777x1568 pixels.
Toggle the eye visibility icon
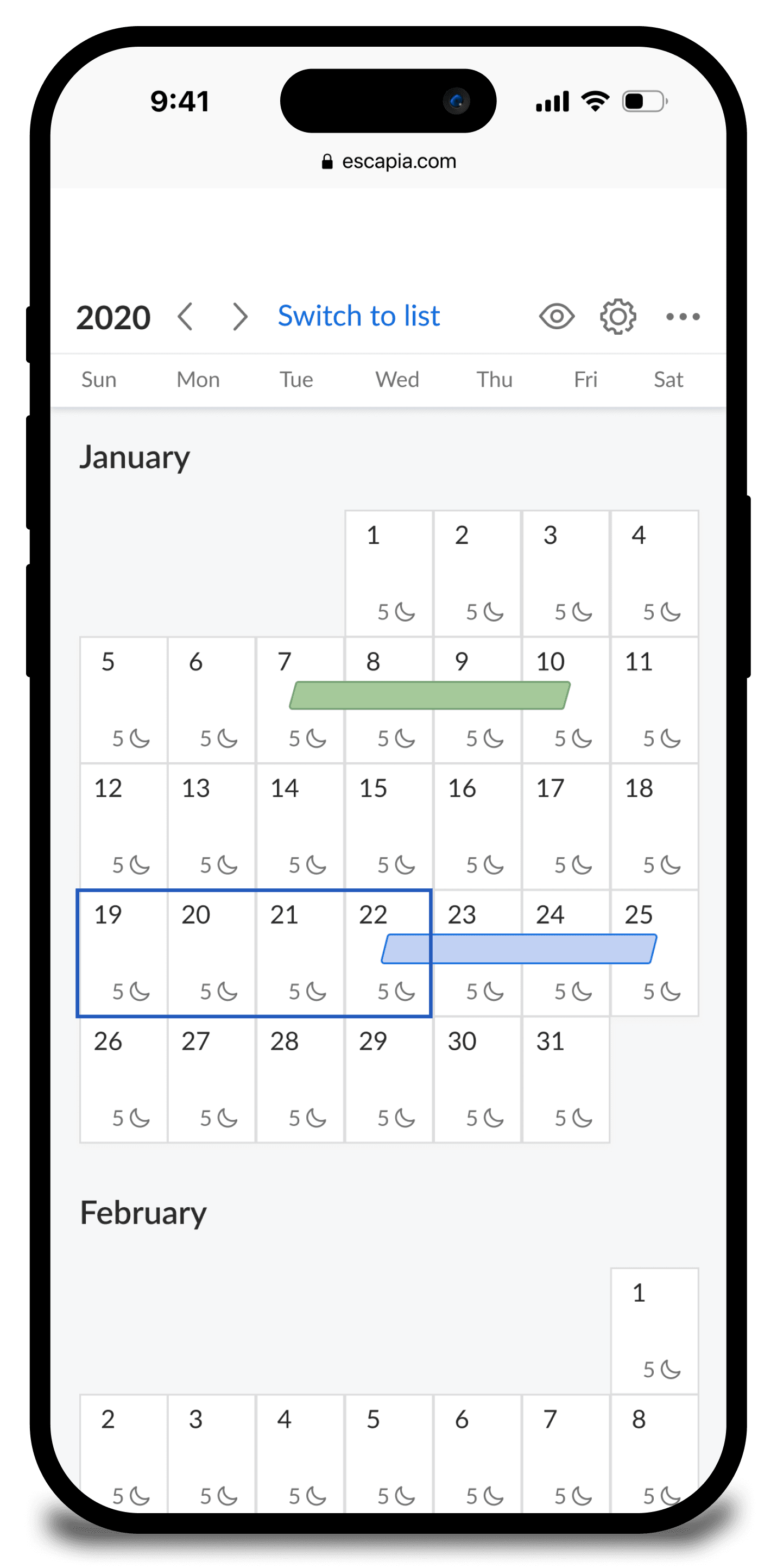point(556,317)
